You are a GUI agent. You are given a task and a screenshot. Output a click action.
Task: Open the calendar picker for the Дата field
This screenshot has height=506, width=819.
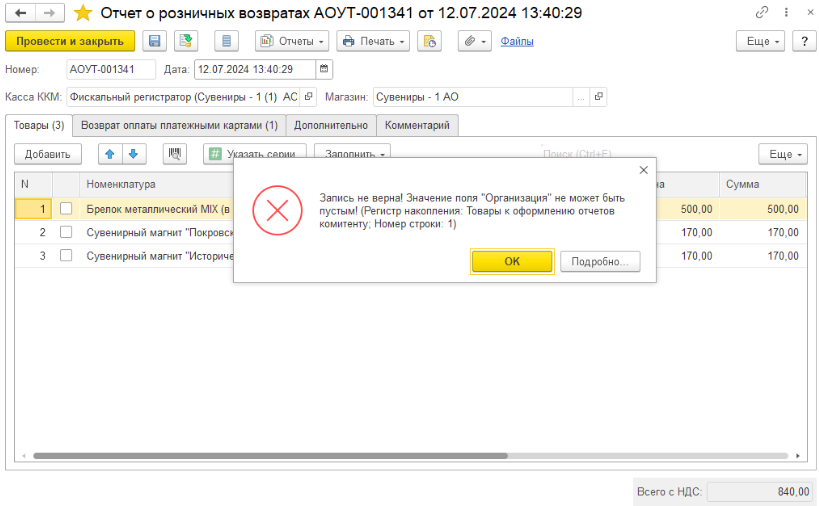coord(324,69)
